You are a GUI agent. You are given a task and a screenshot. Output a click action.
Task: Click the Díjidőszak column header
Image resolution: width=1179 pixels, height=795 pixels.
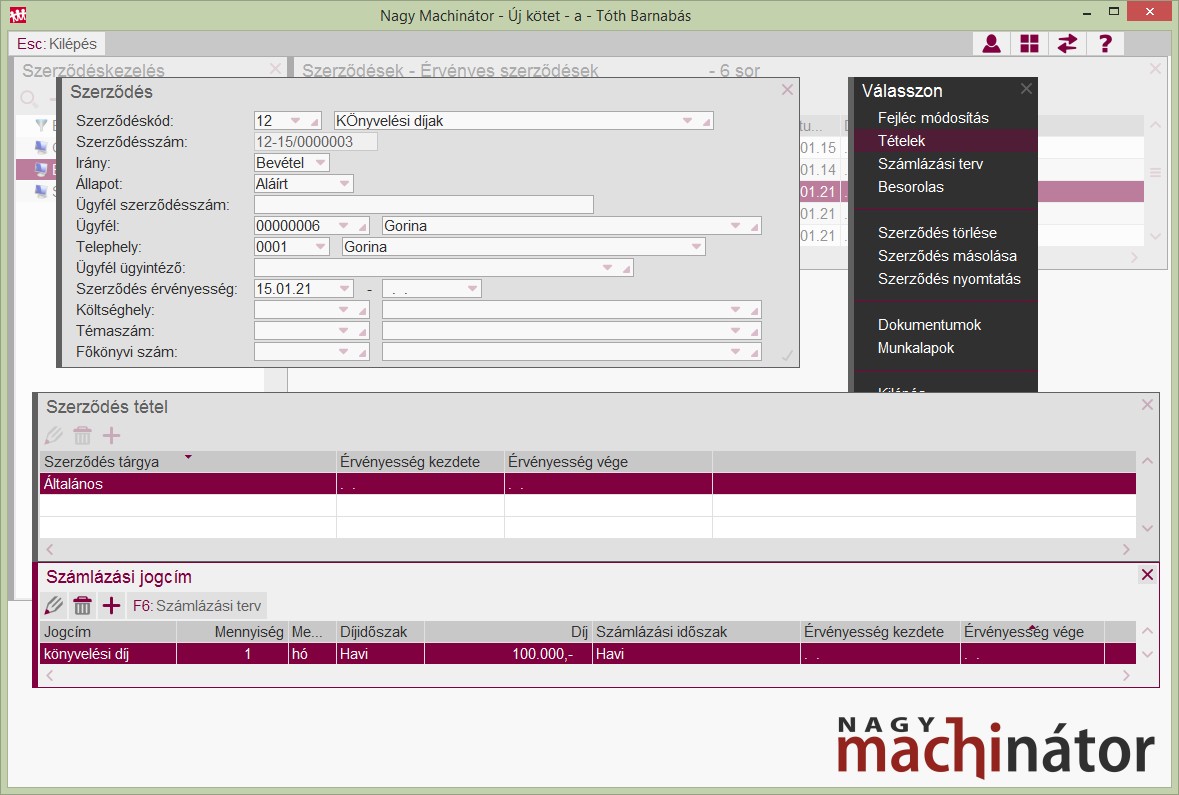(380, 632)
